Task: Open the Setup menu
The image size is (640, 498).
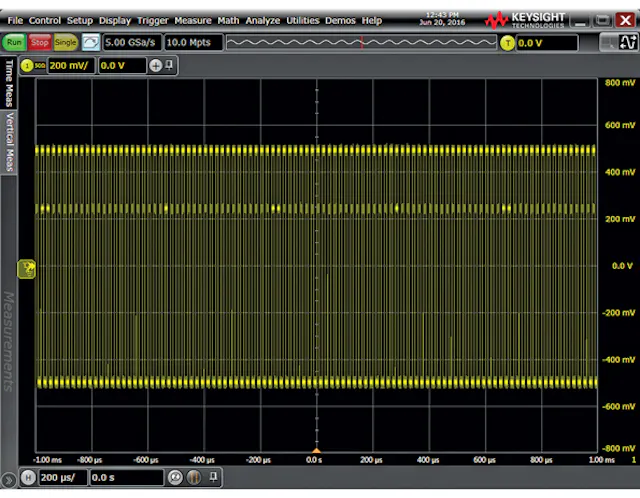Action: click(x=80, y=20)
